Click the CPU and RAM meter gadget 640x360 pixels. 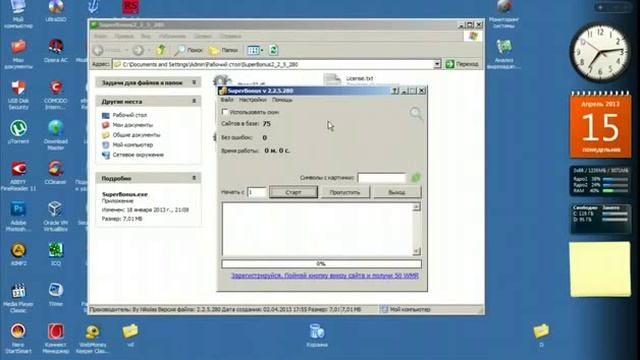[600, 181]
